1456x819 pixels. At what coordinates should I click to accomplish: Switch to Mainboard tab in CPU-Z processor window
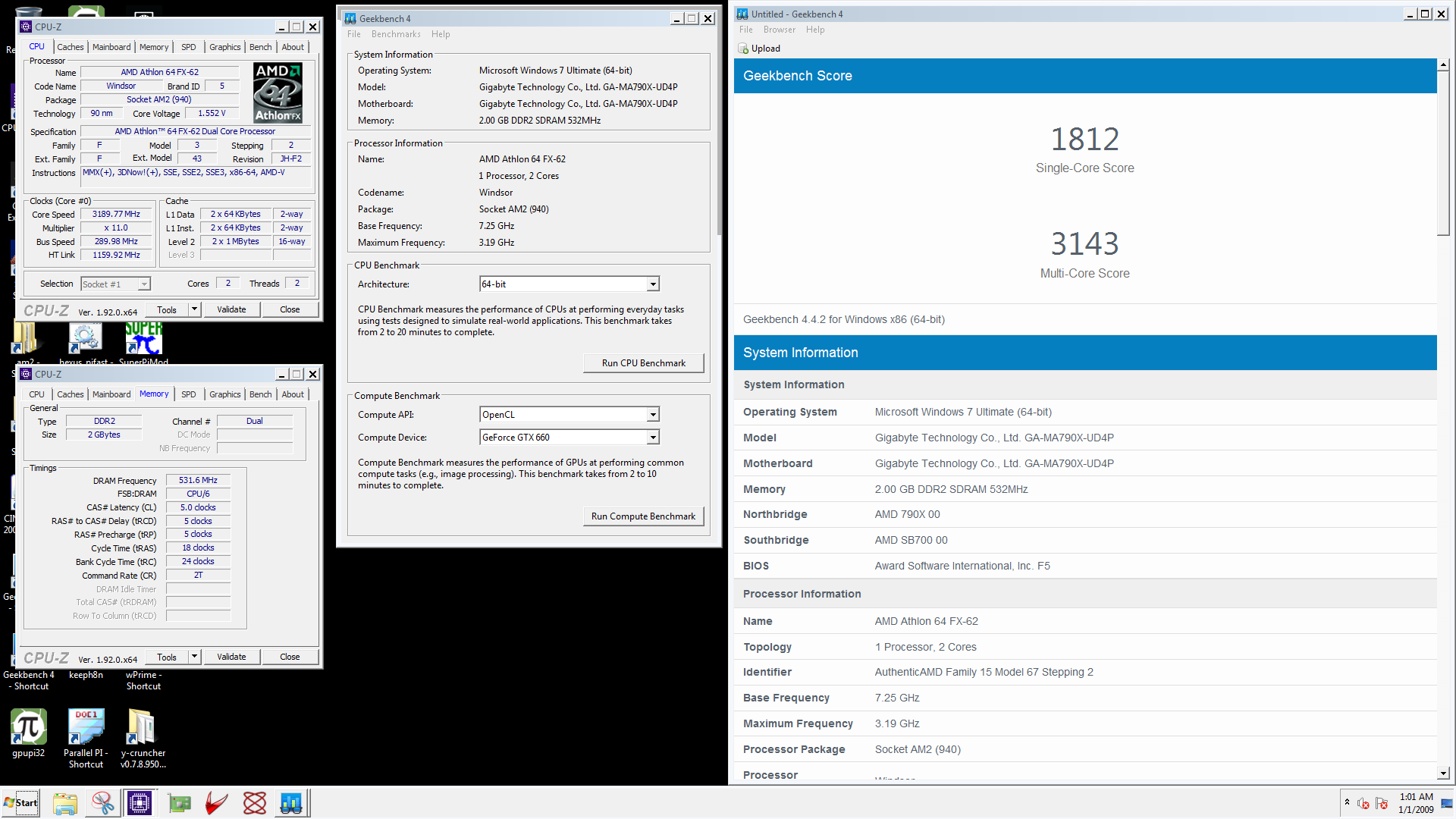(111, 47)
